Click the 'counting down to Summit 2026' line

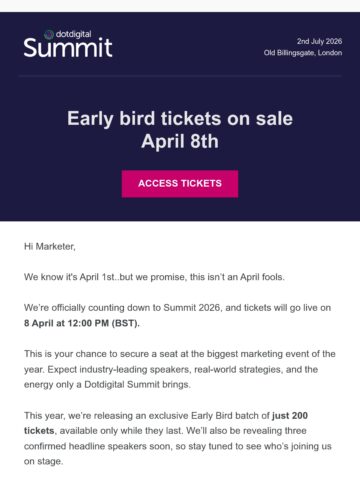pyautogui.click(x=177, y=308)
